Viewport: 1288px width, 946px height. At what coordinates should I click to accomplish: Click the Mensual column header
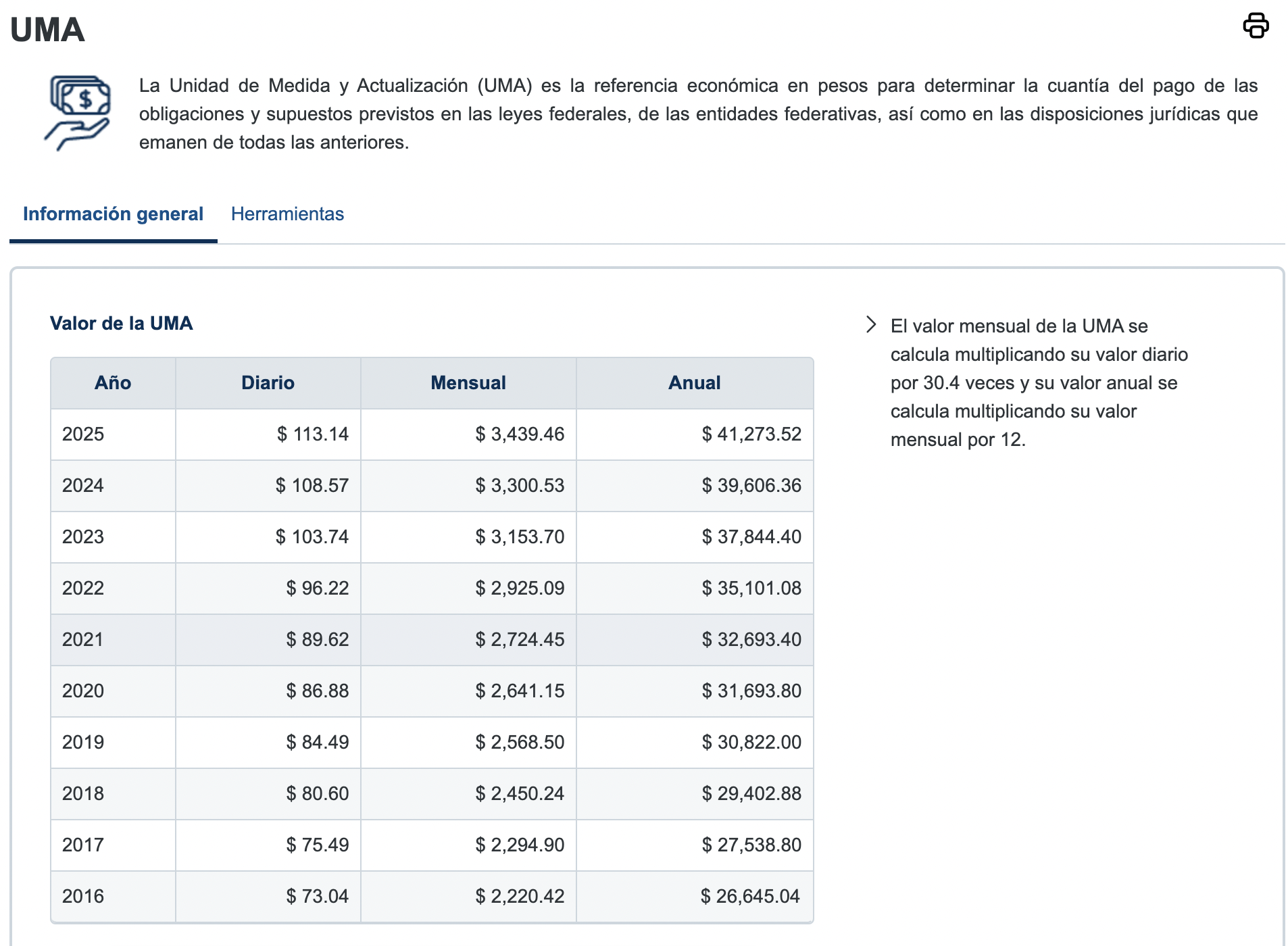pyautogui.click(x=468, y=383)
